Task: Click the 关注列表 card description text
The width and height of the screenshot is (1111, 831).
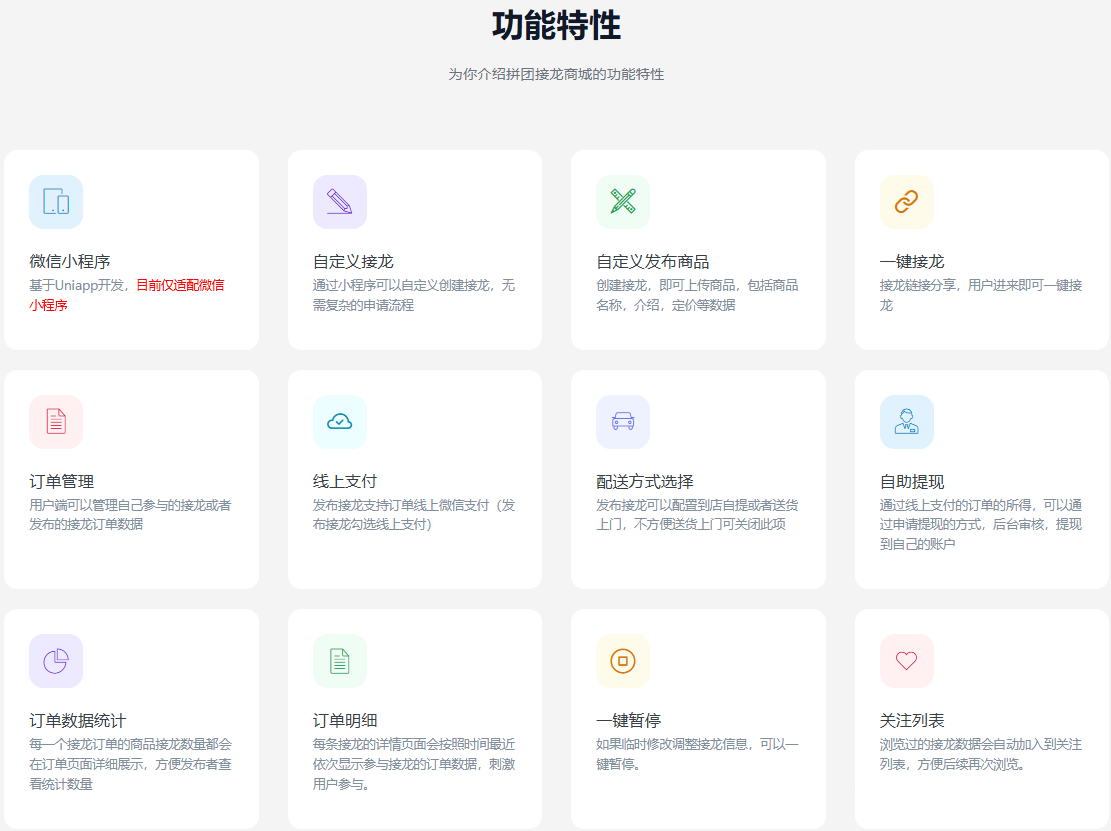Action: [x=980, y=754]
